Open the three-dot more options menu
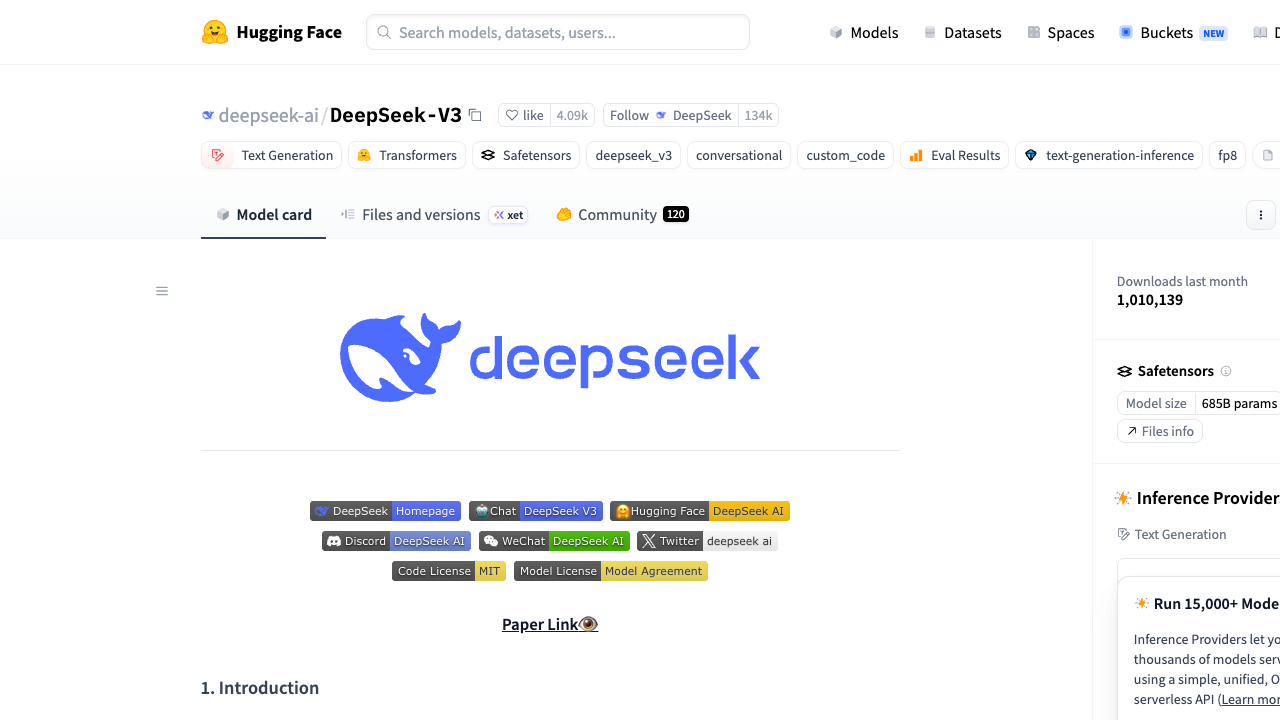1280x720 pixels. point(1261,215)
